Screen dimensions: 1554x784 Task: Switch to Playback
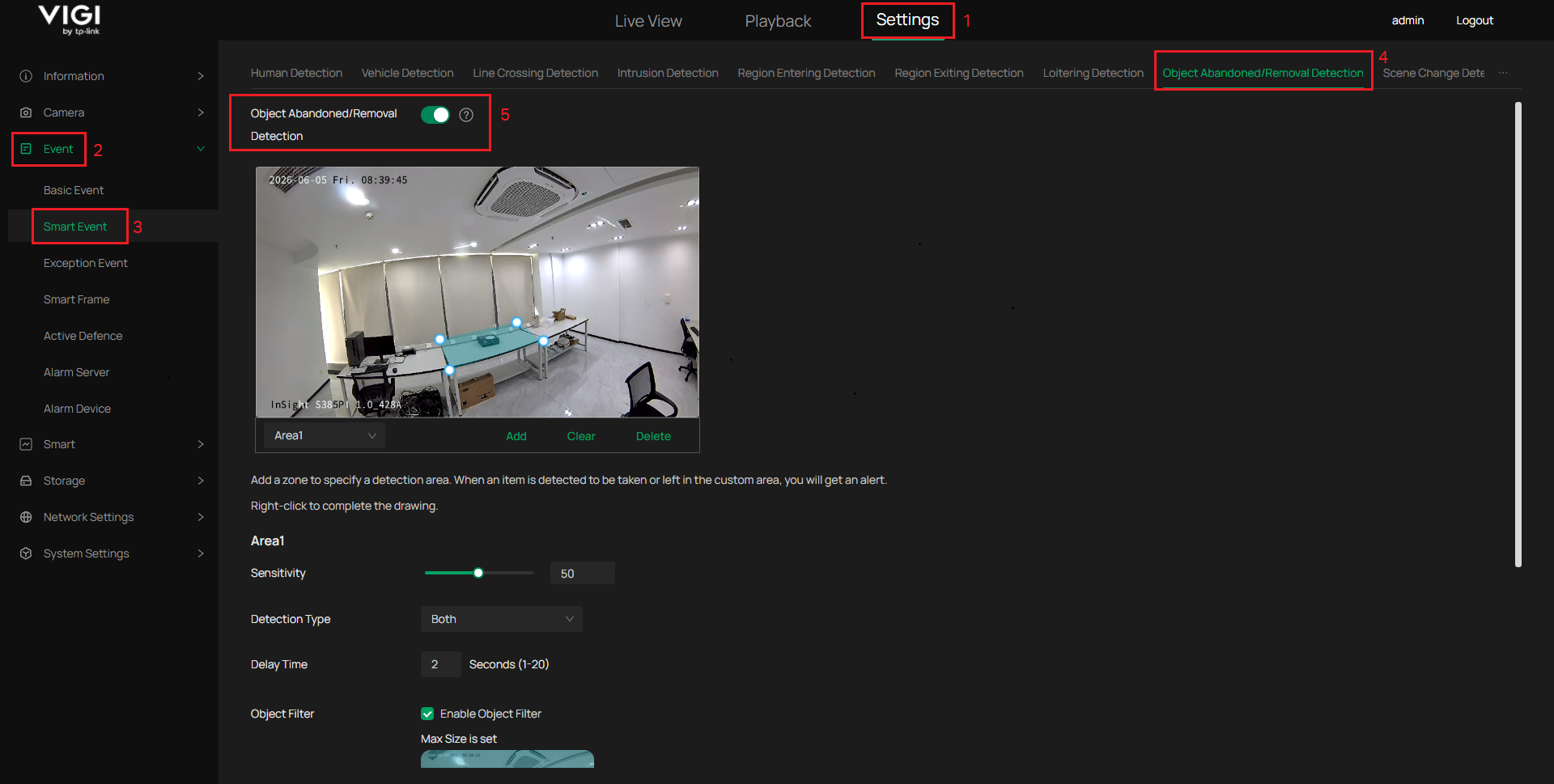click(x=778, y=21)
